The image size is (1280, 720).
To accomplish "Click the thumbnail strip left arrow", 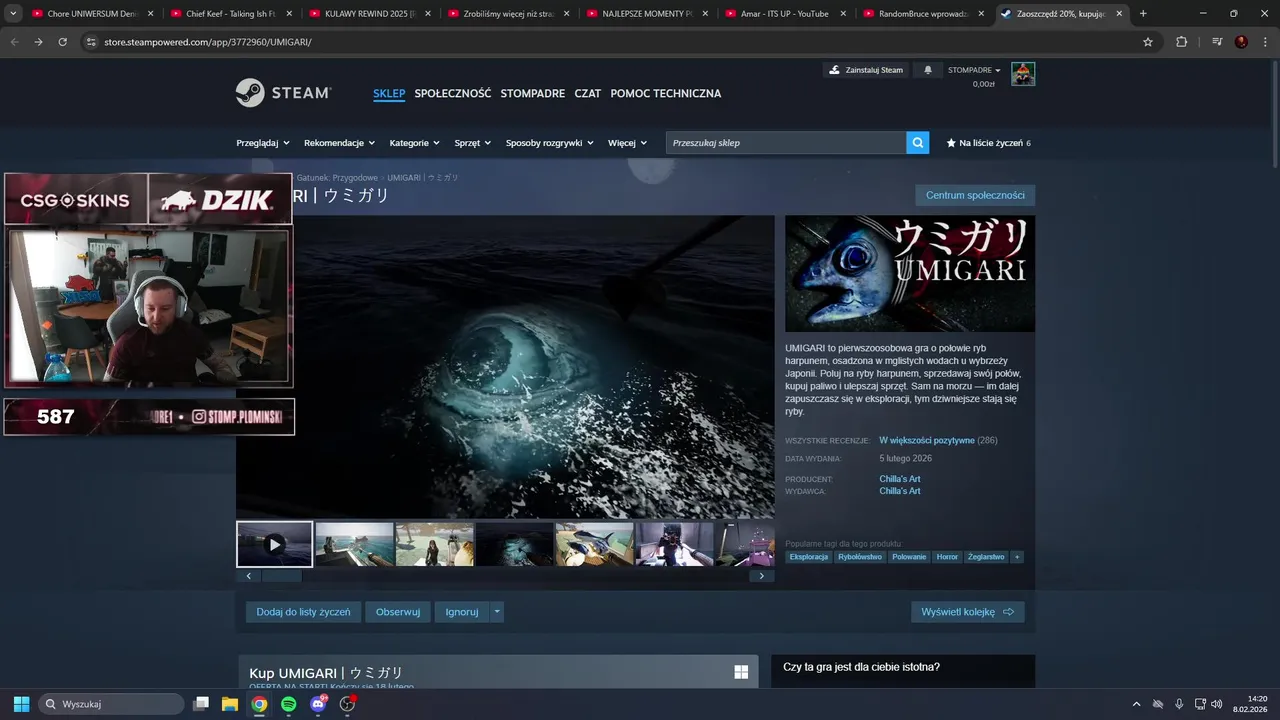I will (249, 576).
